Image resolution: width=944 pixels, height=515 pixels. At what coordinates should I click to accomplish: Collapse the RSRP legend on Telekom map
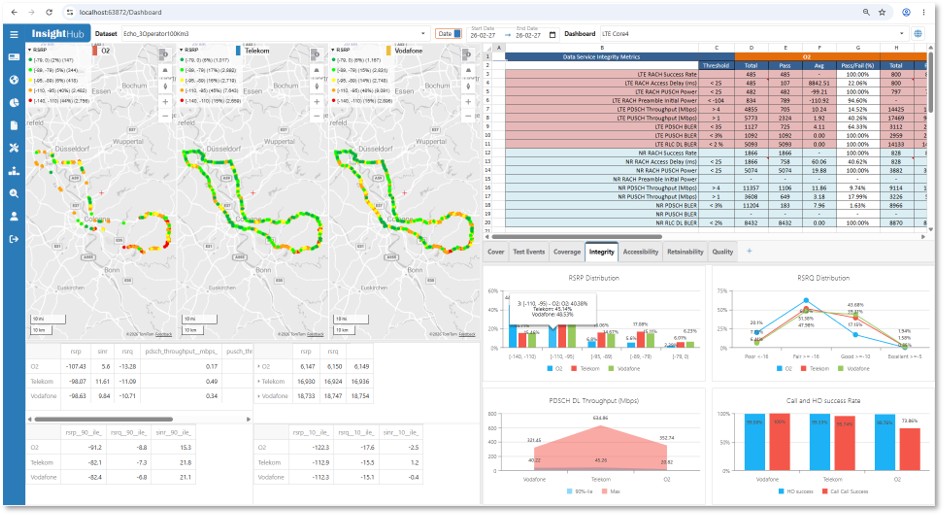181,50
